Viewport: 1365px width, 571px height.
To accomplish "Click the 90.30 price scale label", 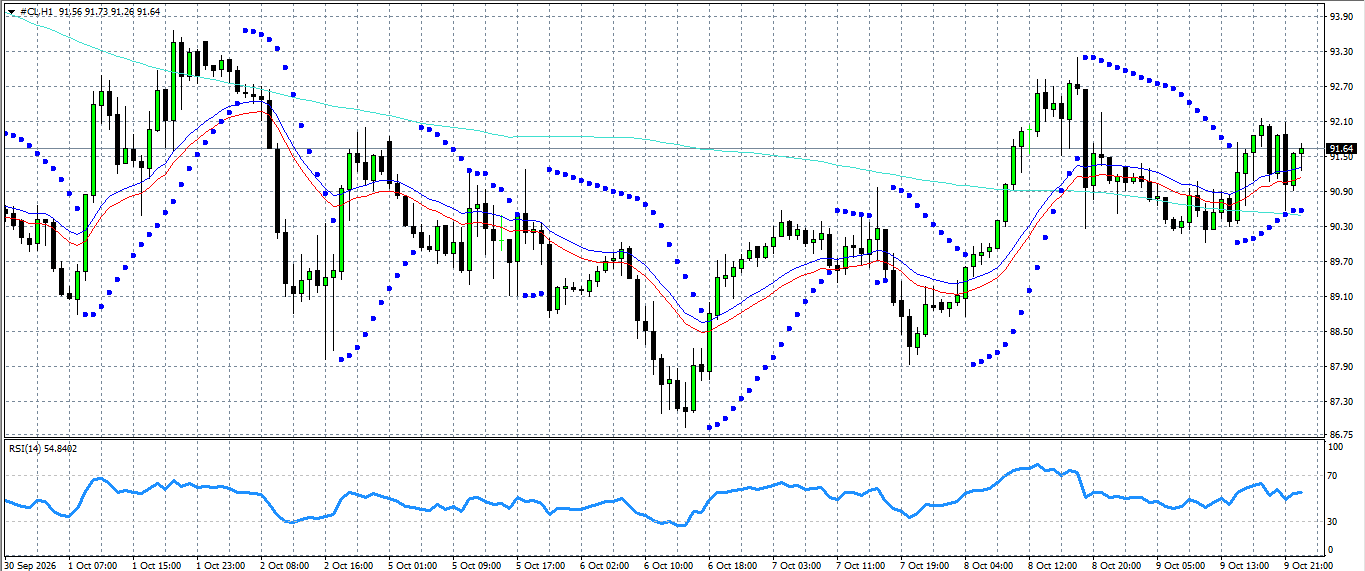I will point(1340,227).
